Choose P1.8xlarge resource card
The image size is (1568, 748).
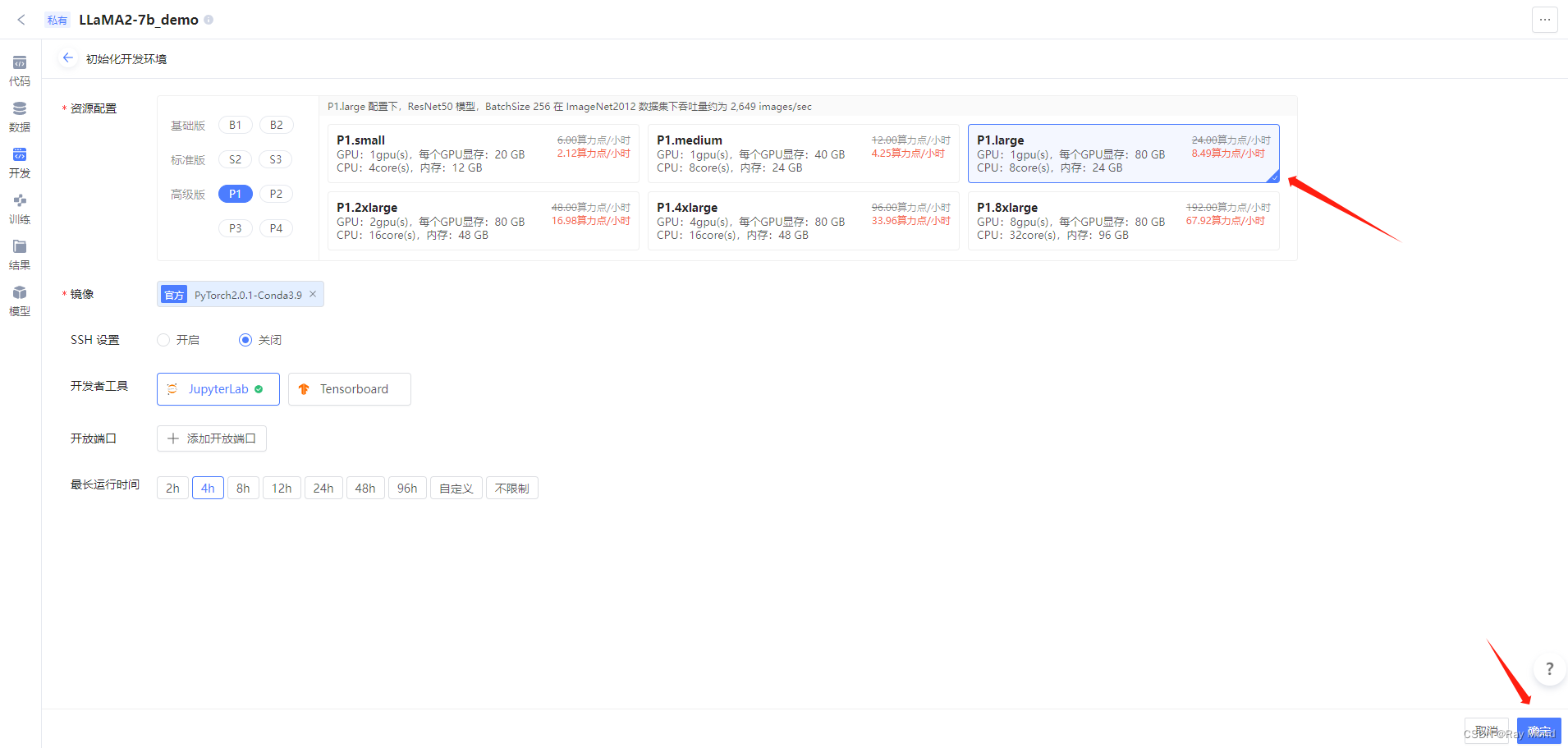click(1124, 221)
